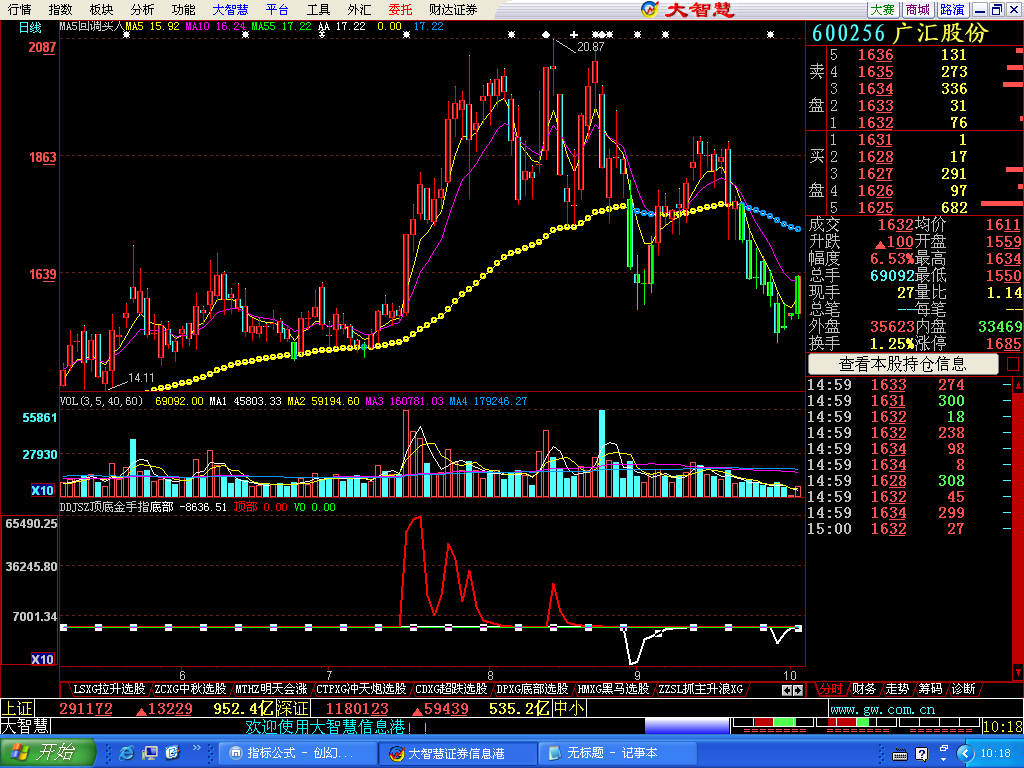Open the 财达证券 menu
This screenshot has height=768, width=1024.
tap(453, 9)
